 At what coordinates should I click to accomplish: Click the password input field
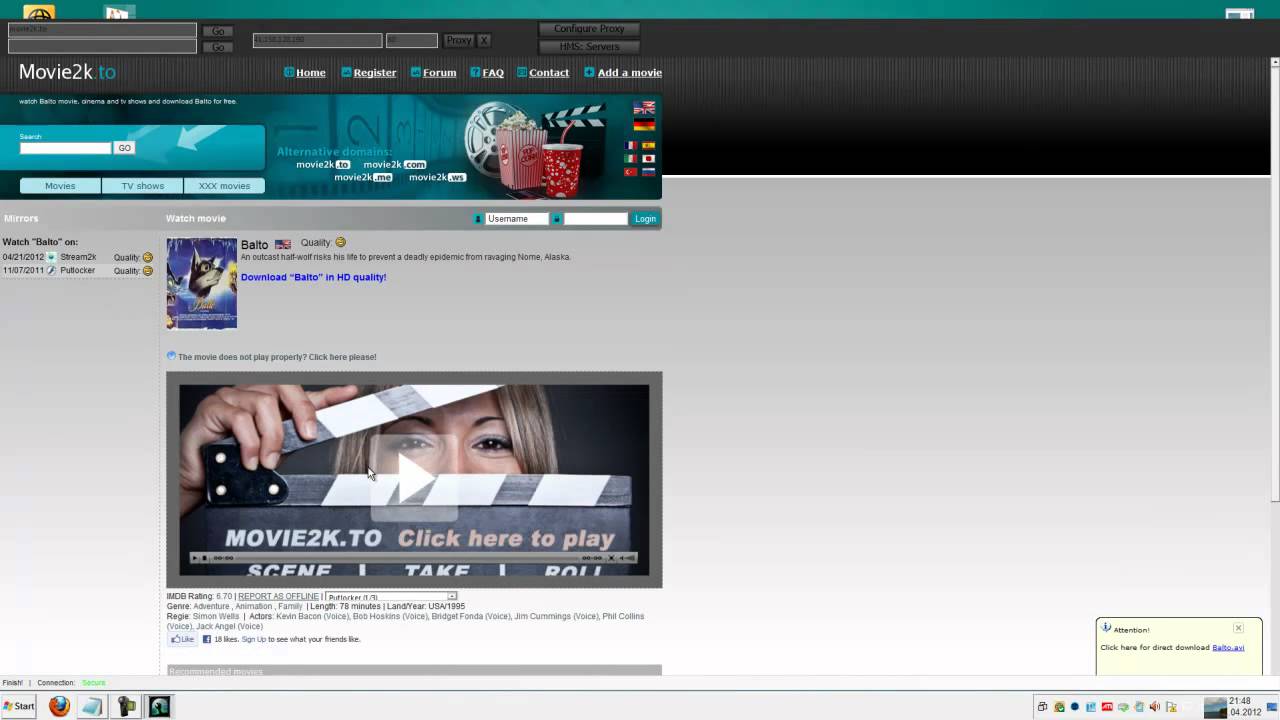(595, 219)
